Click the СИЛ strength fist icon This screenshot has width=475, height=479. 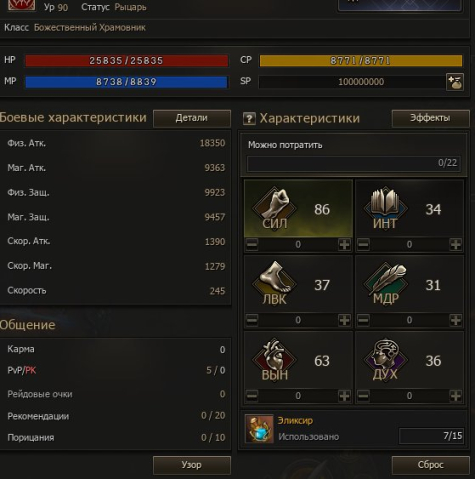[275, 207]
